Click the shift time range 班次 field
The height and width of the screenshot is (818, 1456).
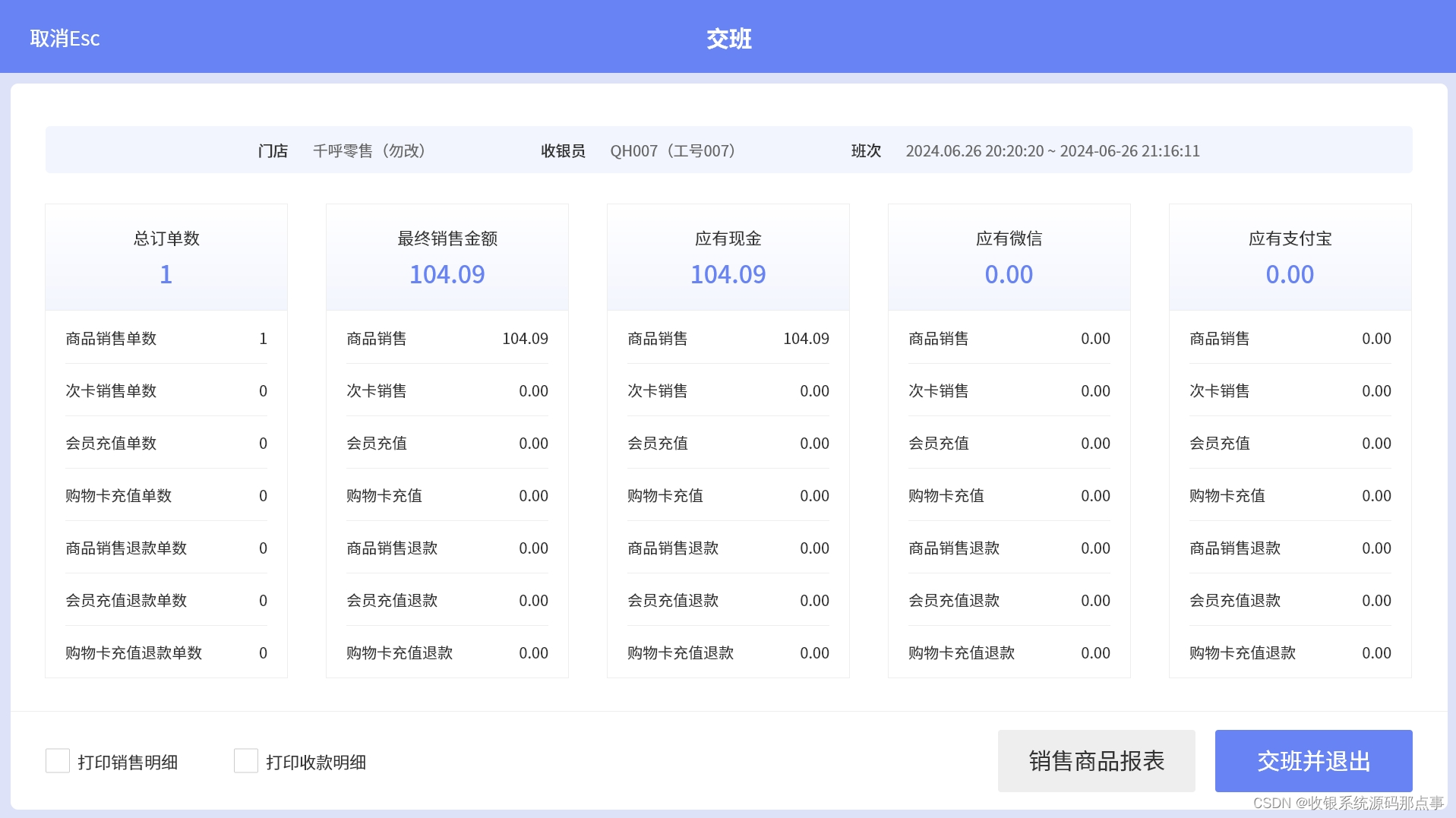tap(1053, 150)
